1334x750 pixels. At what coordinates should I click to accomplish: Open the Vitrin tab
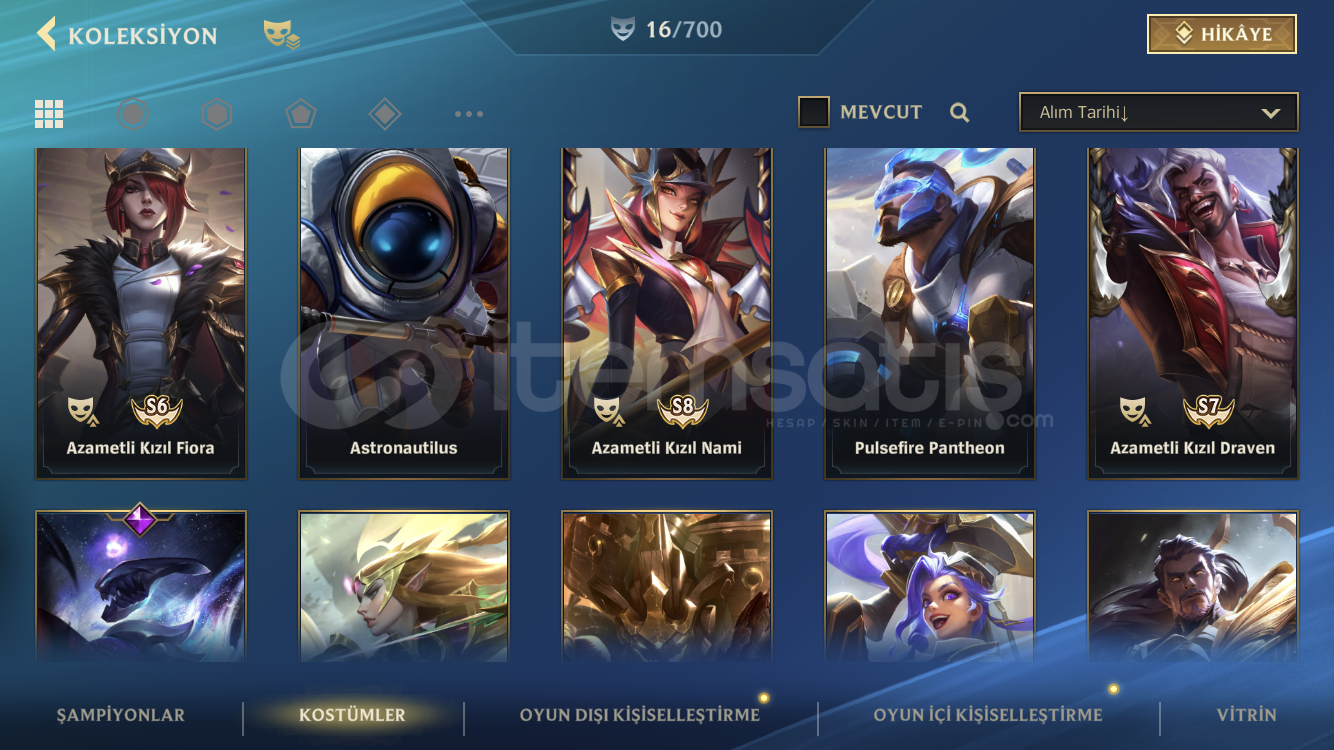[1247, 715]
